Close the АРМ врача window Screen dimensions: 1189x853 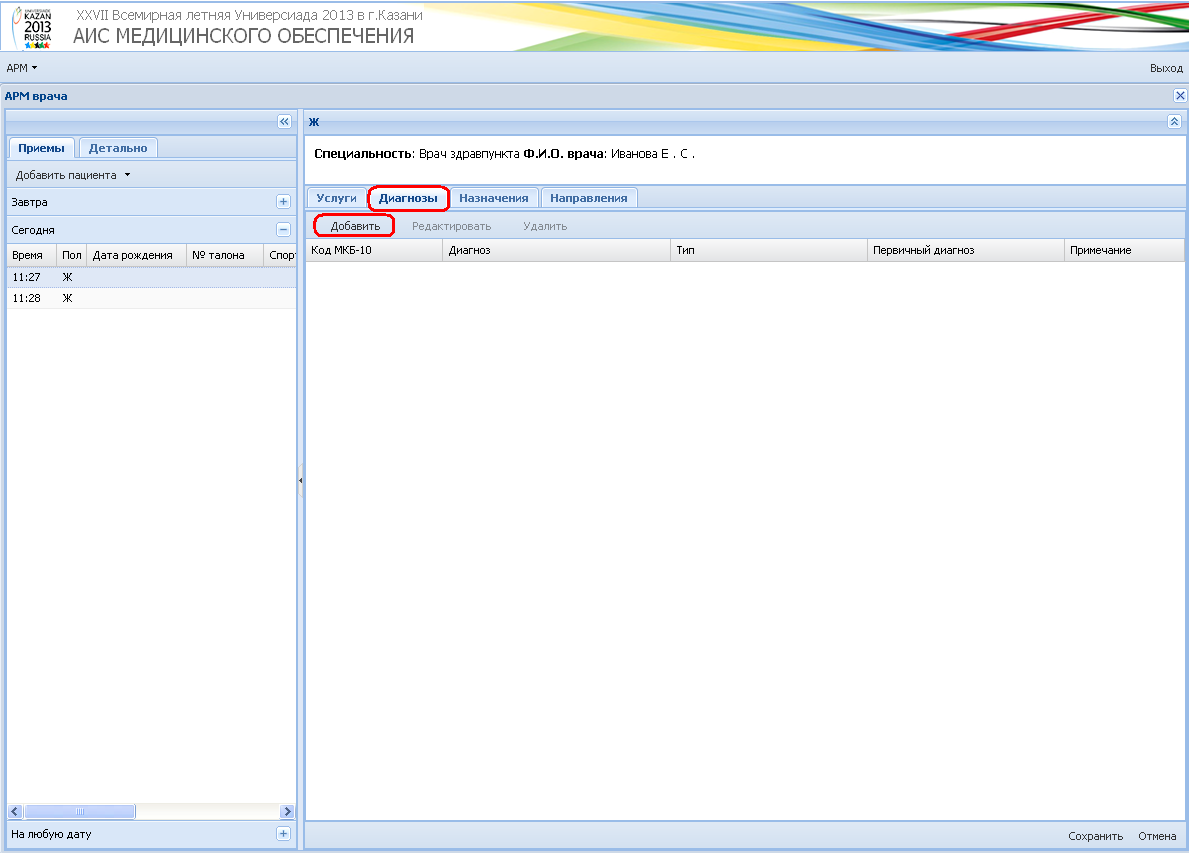[1180, 96]
